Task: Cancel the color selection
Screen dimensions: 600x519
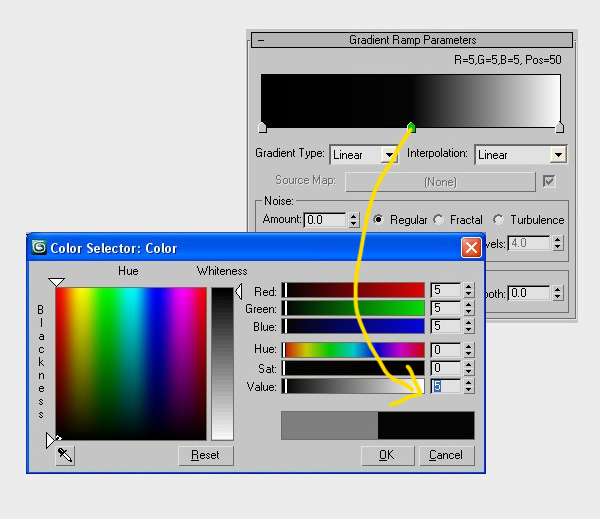Action: pos(446,455)
